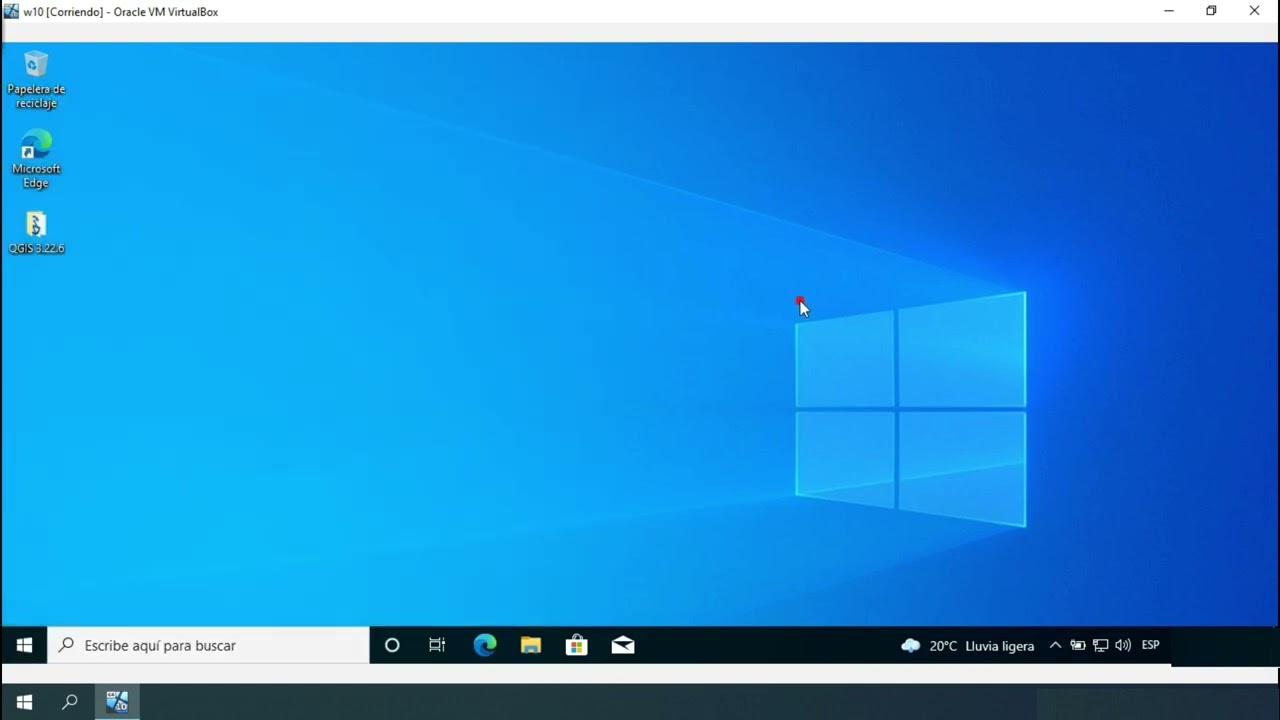Image resolution: width=1280 pixels, height=720 pixels.
Task: Open the volume control tray icon
Action: point(1123,645)
